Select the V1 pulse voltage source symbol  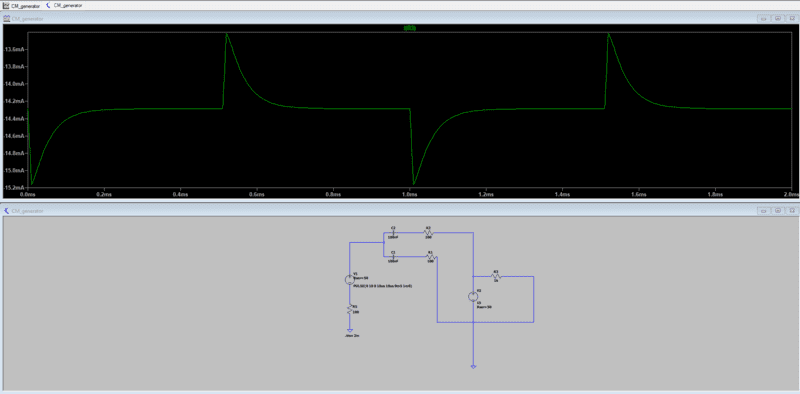350,280
